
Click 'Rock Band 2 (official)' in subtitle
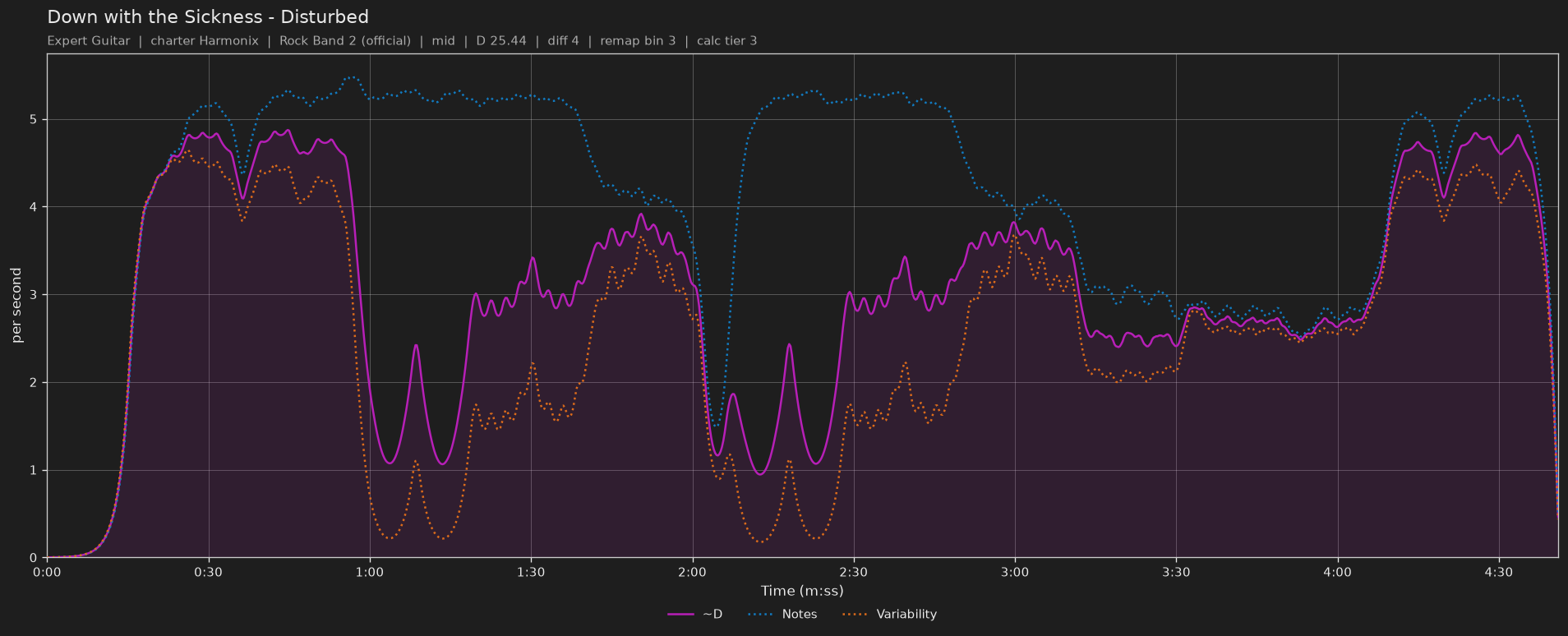pyautogui.click(x=345, y=41)
